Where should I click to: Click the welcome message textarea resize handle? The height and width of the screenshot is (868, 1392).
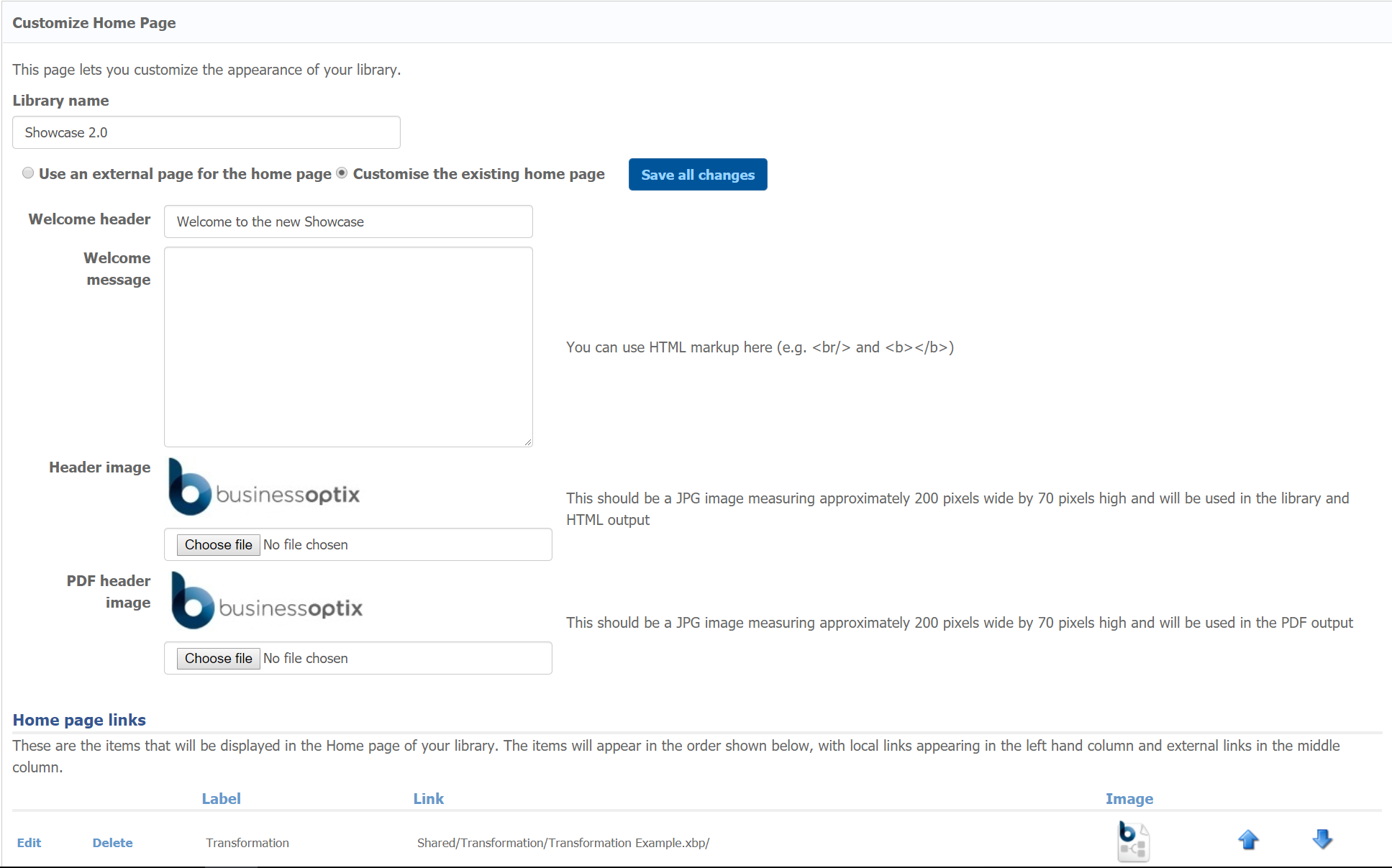528,442
